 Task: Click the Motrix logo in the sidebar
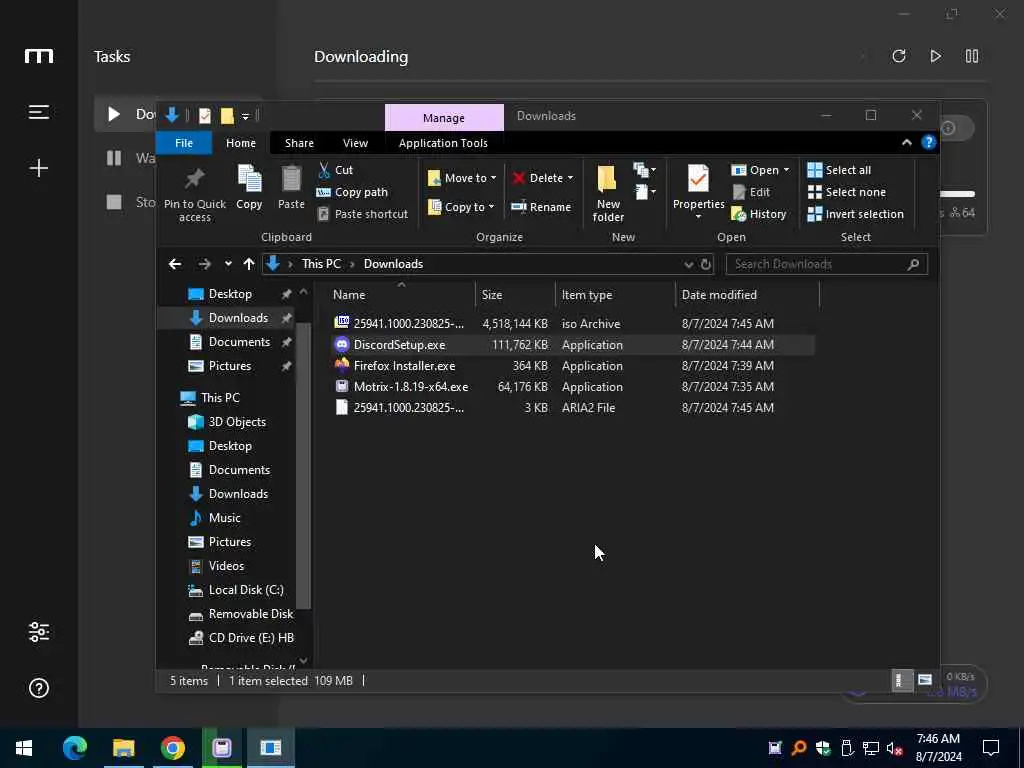point(39,57)
